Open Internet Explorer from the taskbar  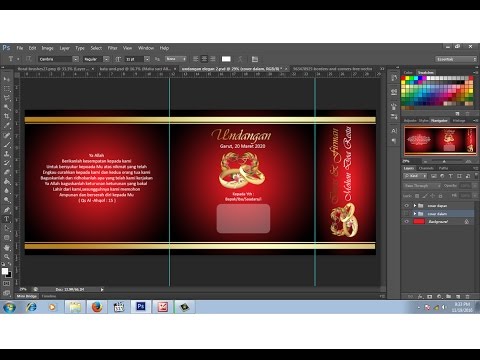coord(31,307)
